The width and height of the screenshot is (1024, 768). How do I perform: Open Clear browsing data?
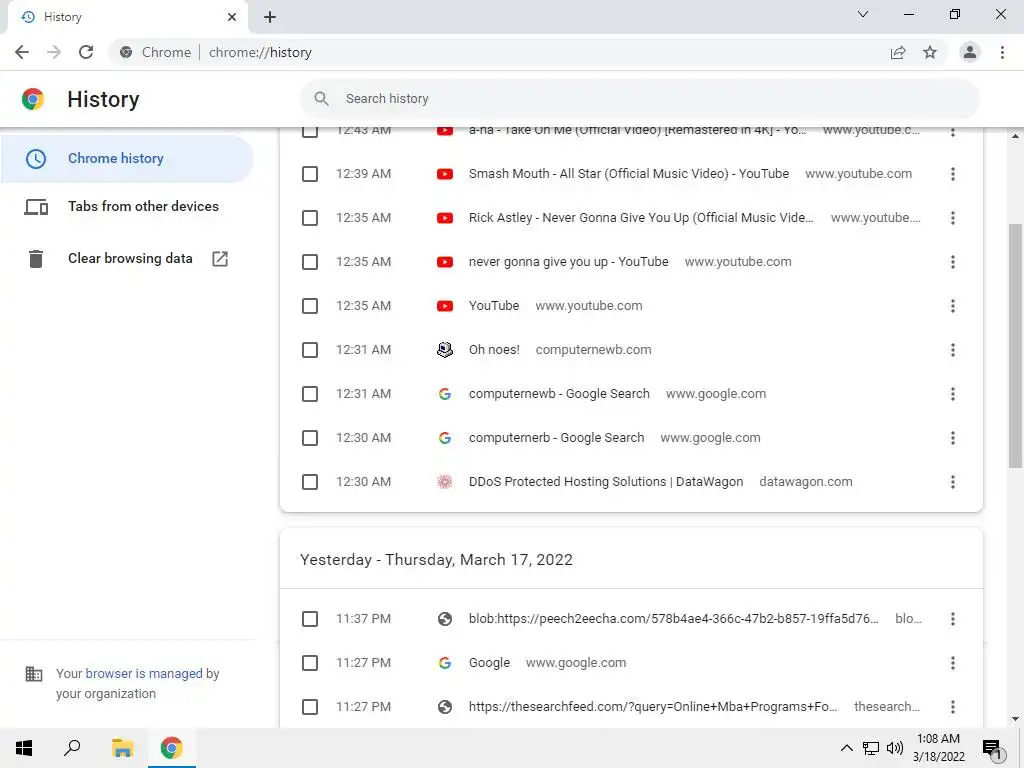pos(127,259)
